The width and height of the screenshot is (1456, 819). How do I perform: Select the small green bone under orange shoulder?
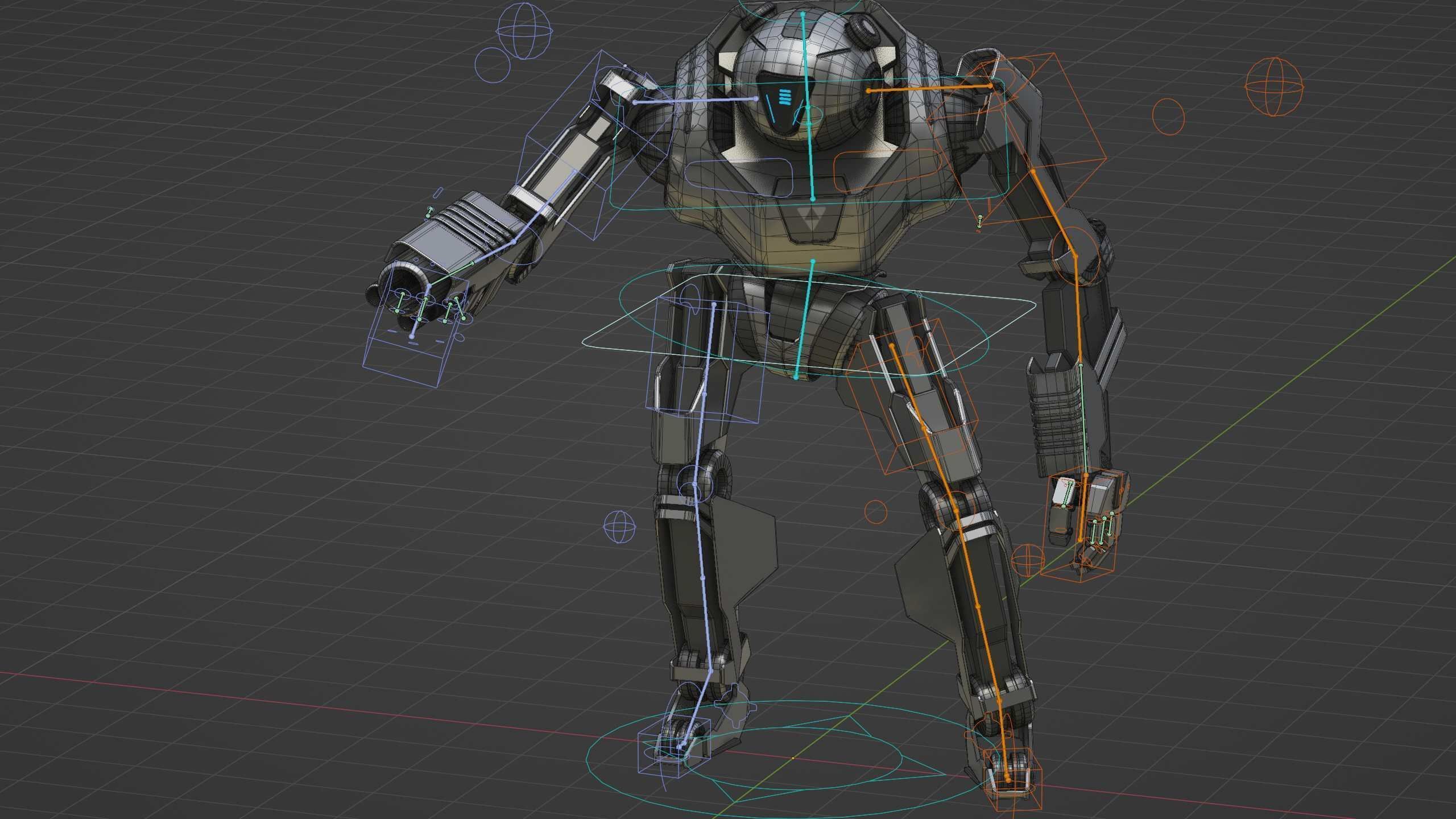click(x=979, y=222)
